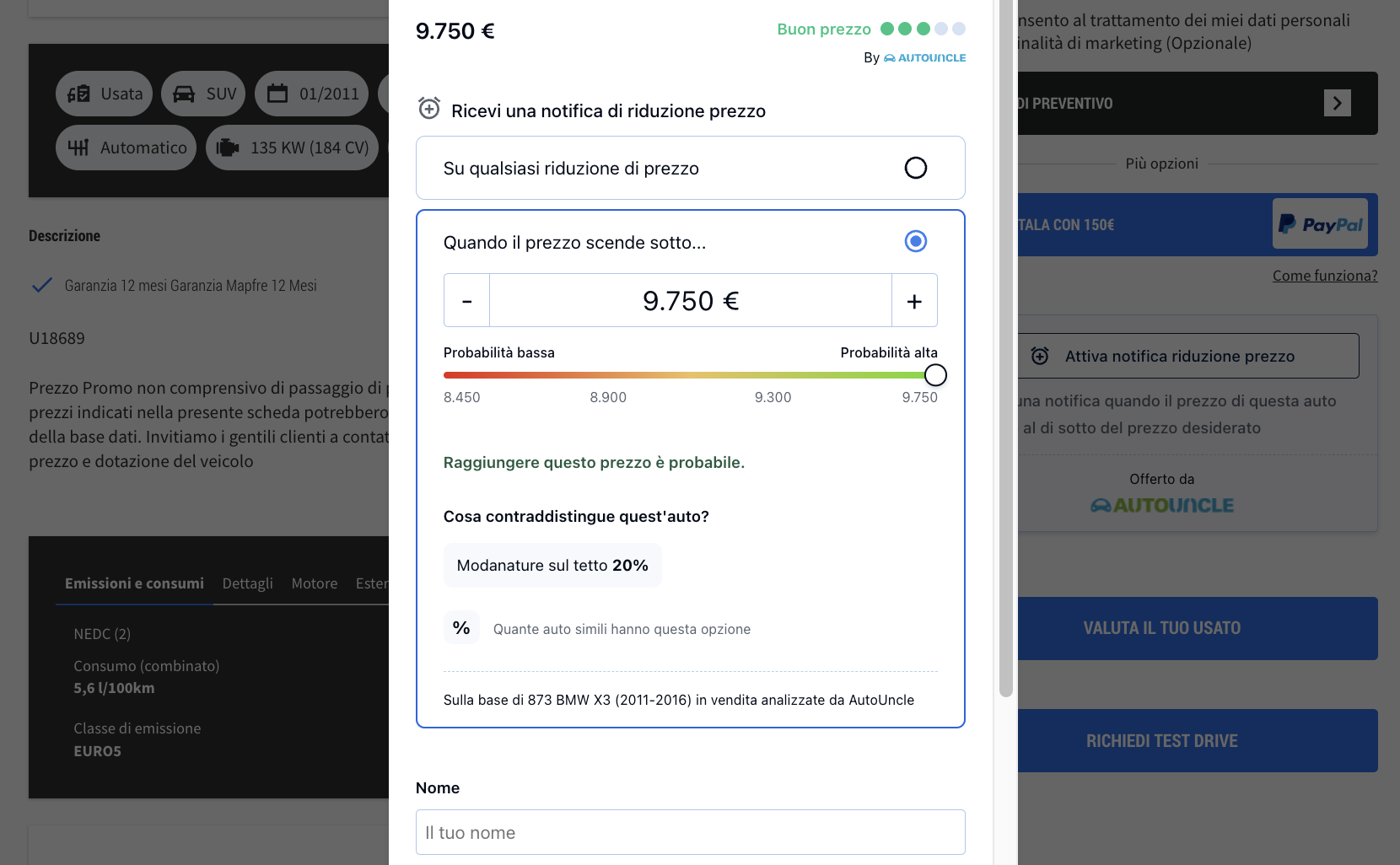
Task: Select the Quando il prezzo scende sotto option
Action: (916, 242)
